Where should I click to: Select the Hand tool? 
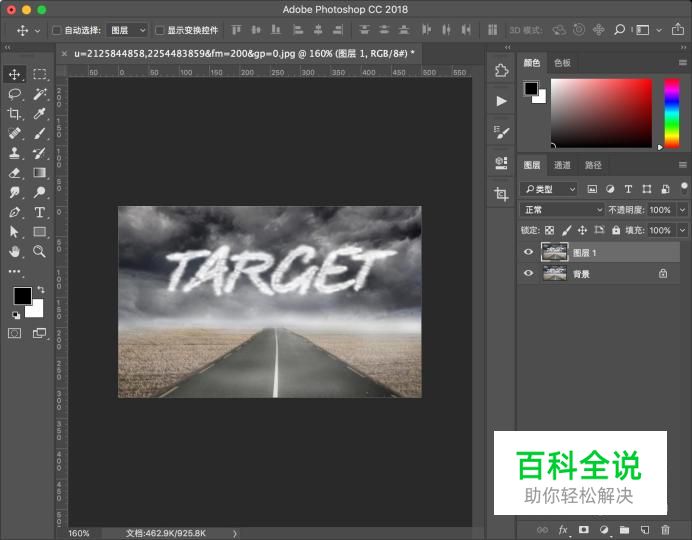pyautogui.click(x=15, y=251)
